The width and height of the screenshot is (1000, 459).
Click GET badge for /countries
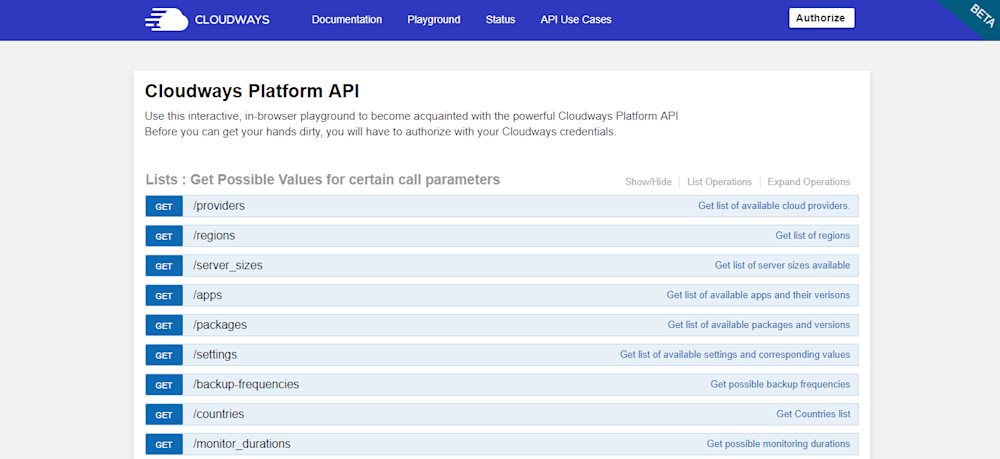click(164, 414)
